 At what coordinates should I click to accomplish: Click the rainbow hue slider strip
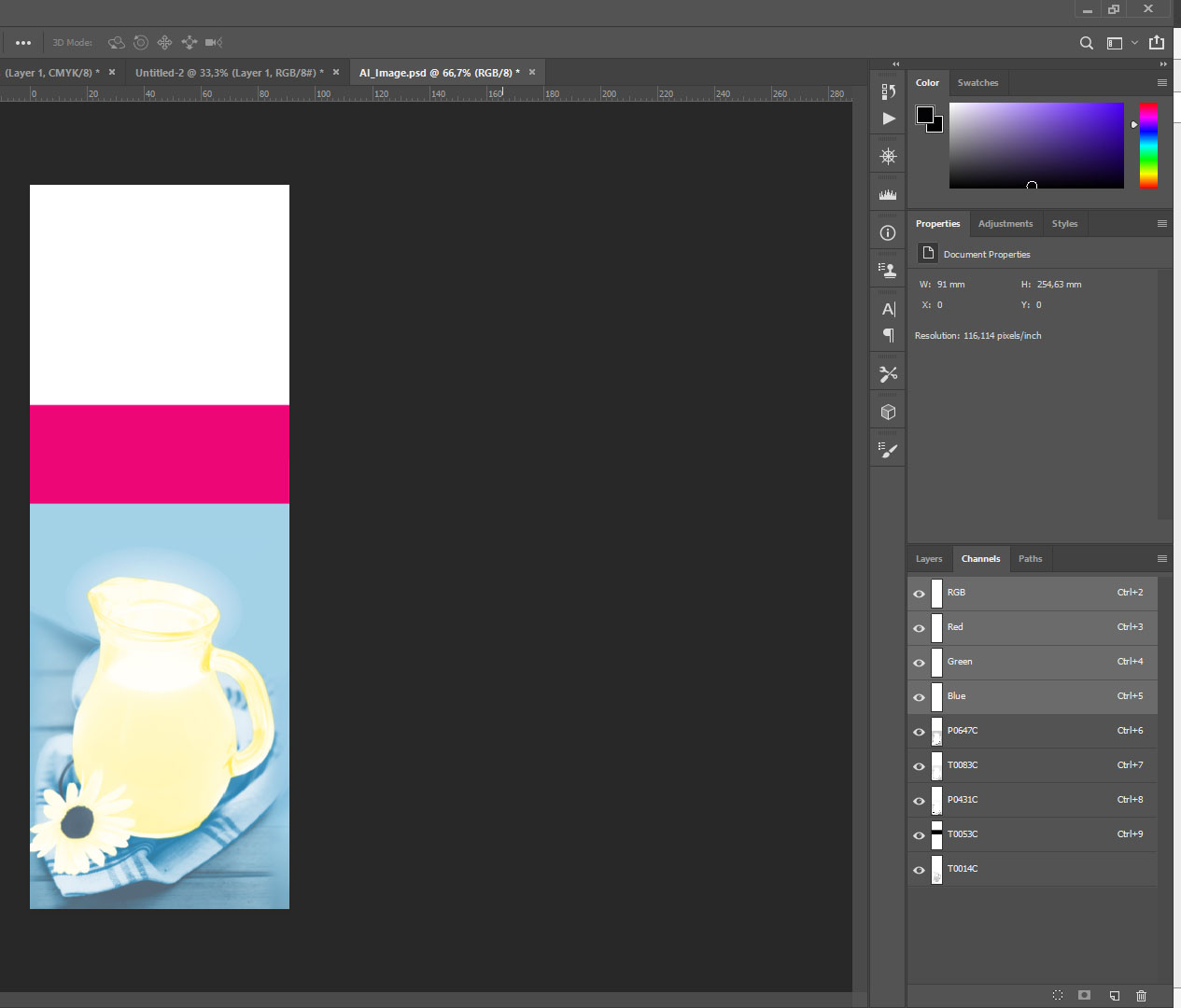1148,145
